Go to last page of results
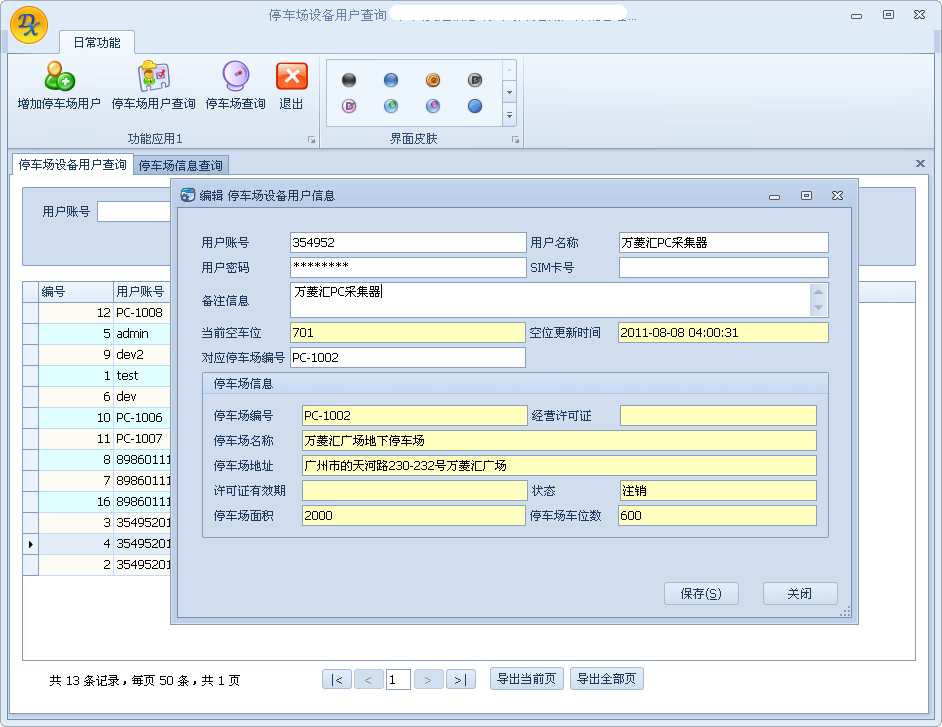 pos(460,680)
